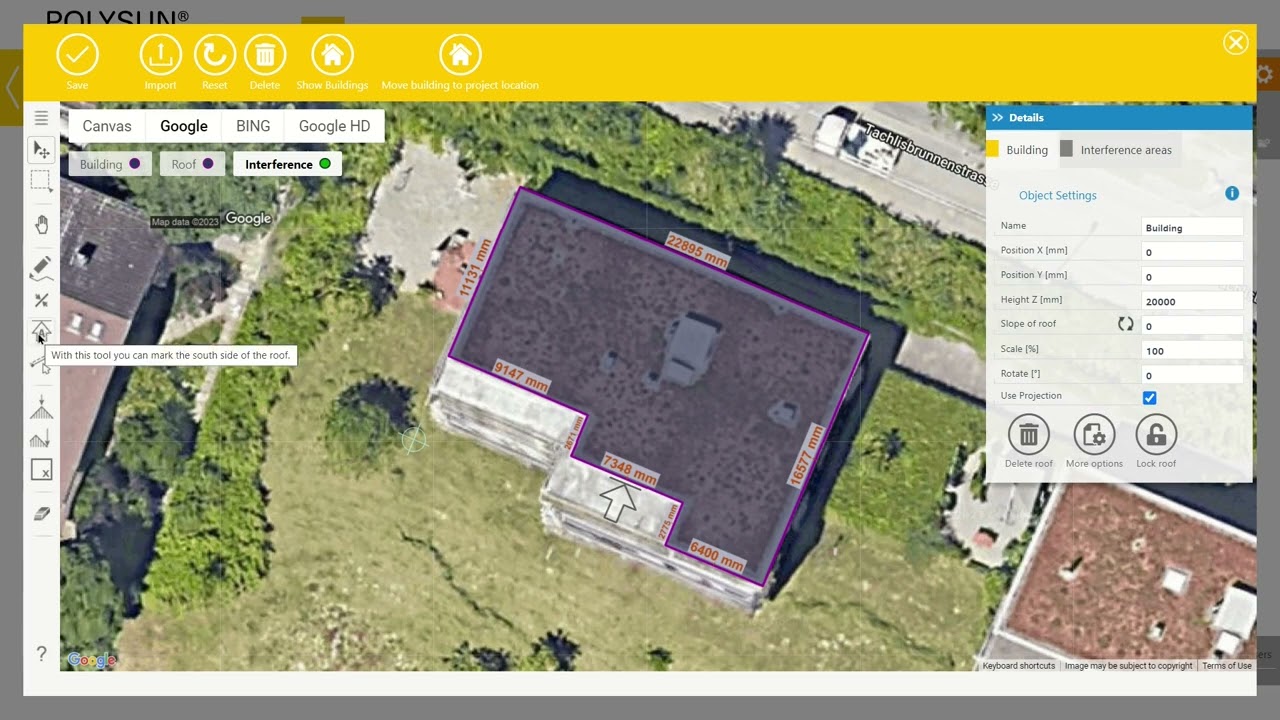Select the dashed rectangle marquee tool
The height and width of the screenshot is (720, 1280).
[x=41, y=180]
